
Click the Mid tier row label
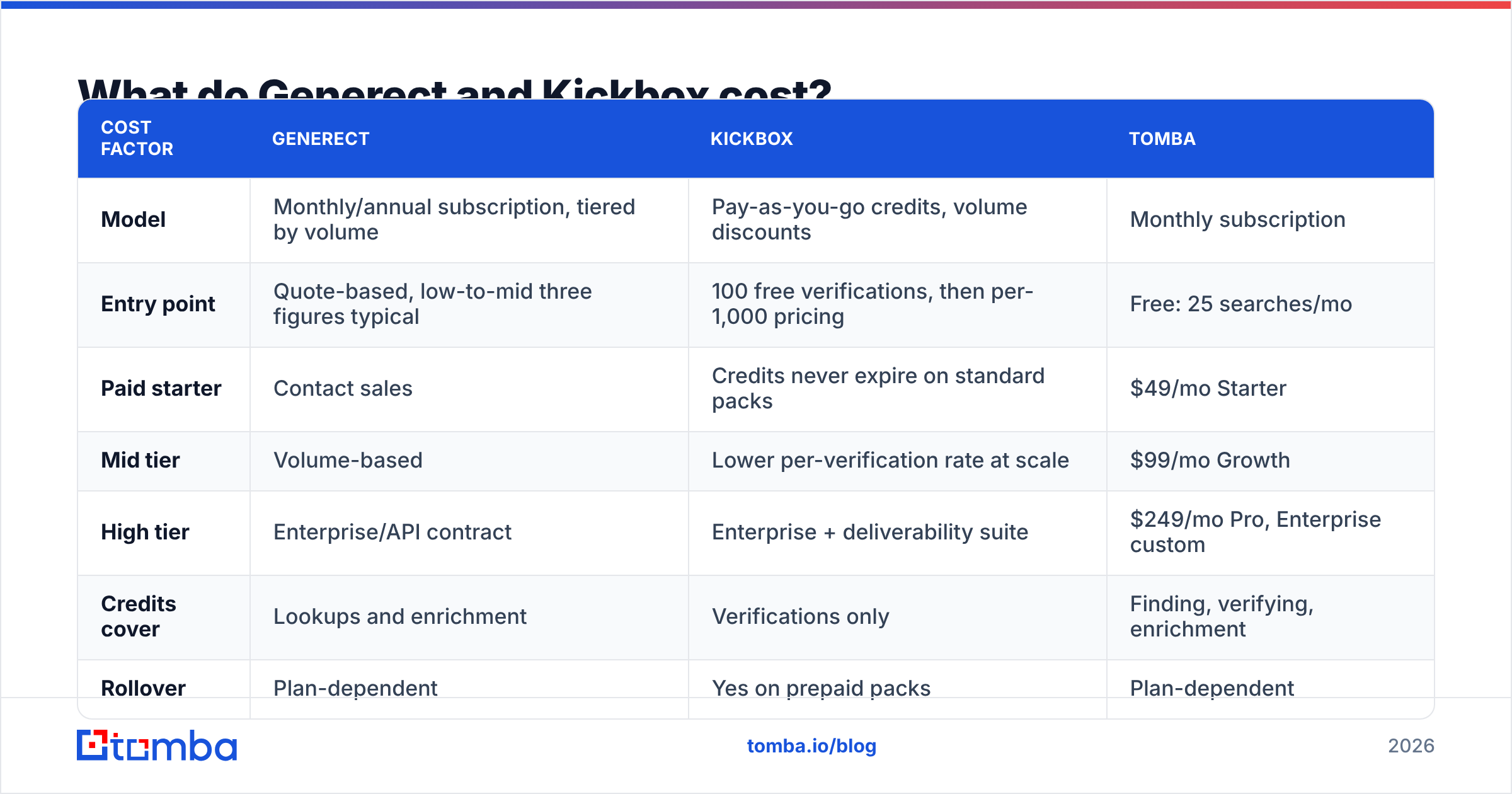tap(140, 460)
